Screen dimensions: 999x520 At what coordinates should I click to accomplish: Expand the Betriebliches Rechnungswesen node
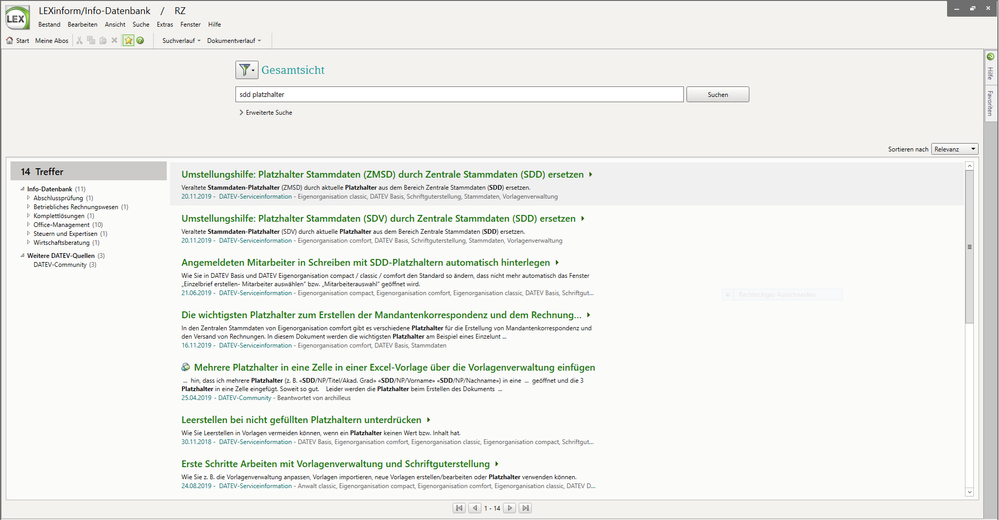click(29, 207)
